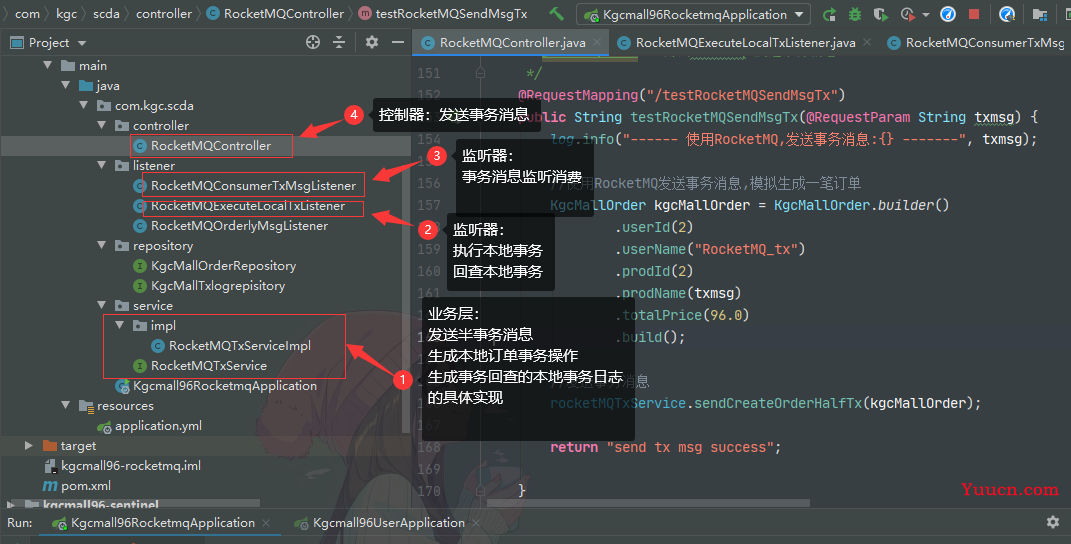Click the green Rerun application icon
Image resolution: width=1071 pixels, height=544 pixels.
(x=829, y=14)
